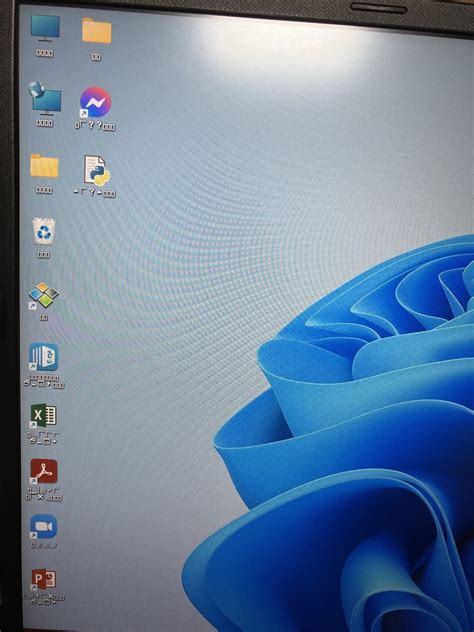
Task: Launch the PowerPoint shortcut
Action: click(x=44, y=580)
